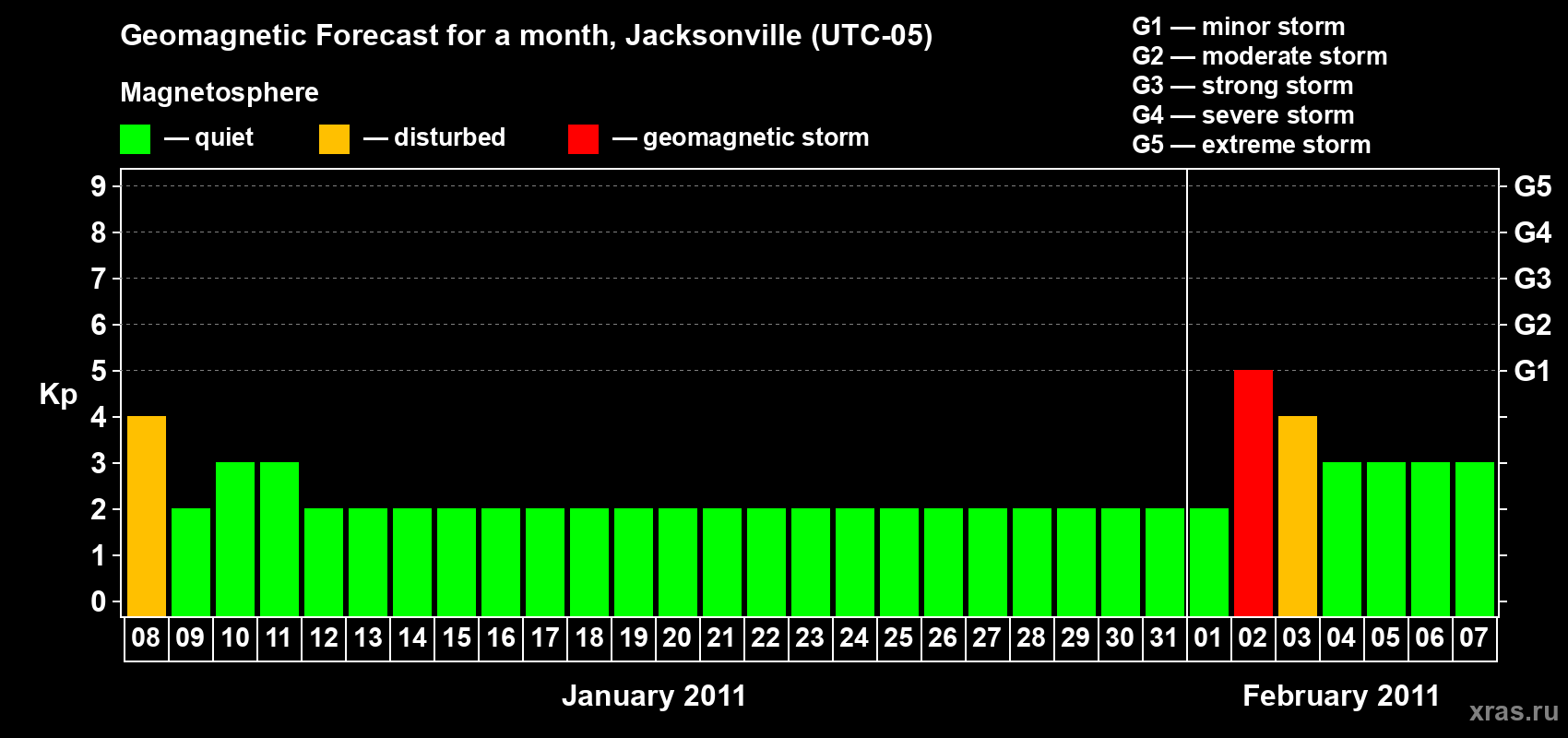
Task: Click the Kp axis value 5
Action: pos(99,371)
